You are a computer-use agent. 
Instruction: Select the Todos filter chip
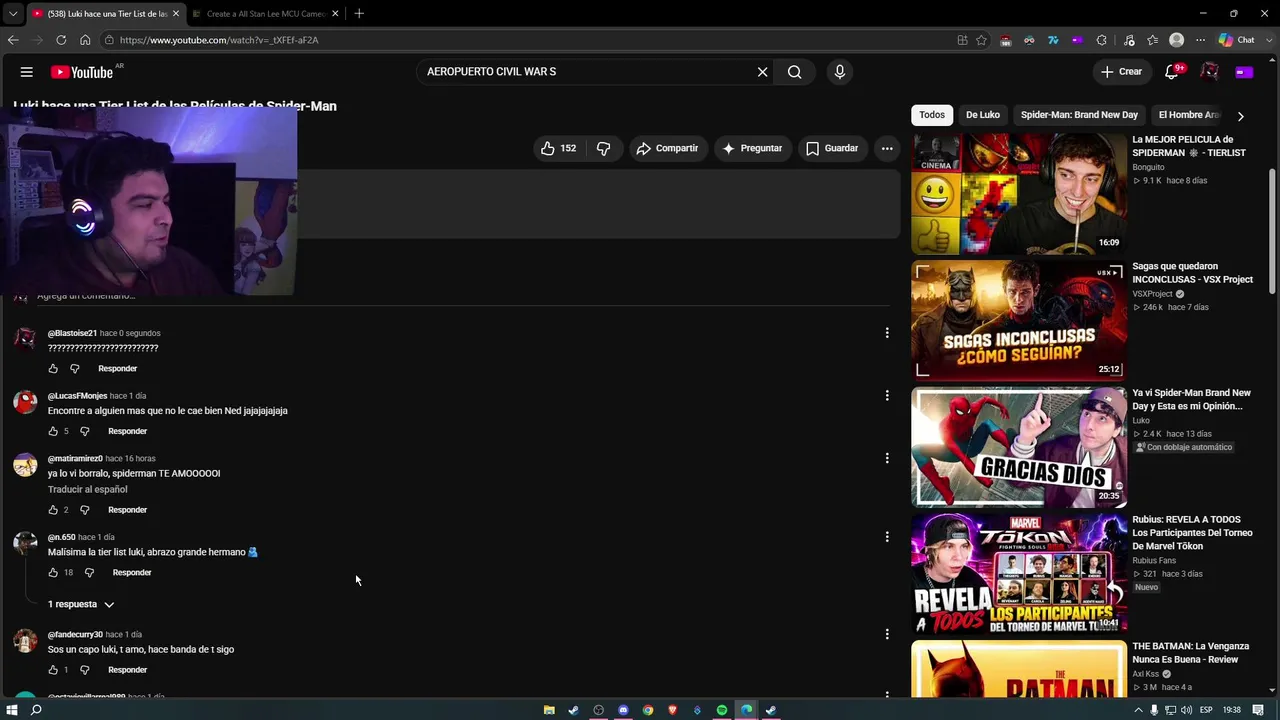pos(932,115)
